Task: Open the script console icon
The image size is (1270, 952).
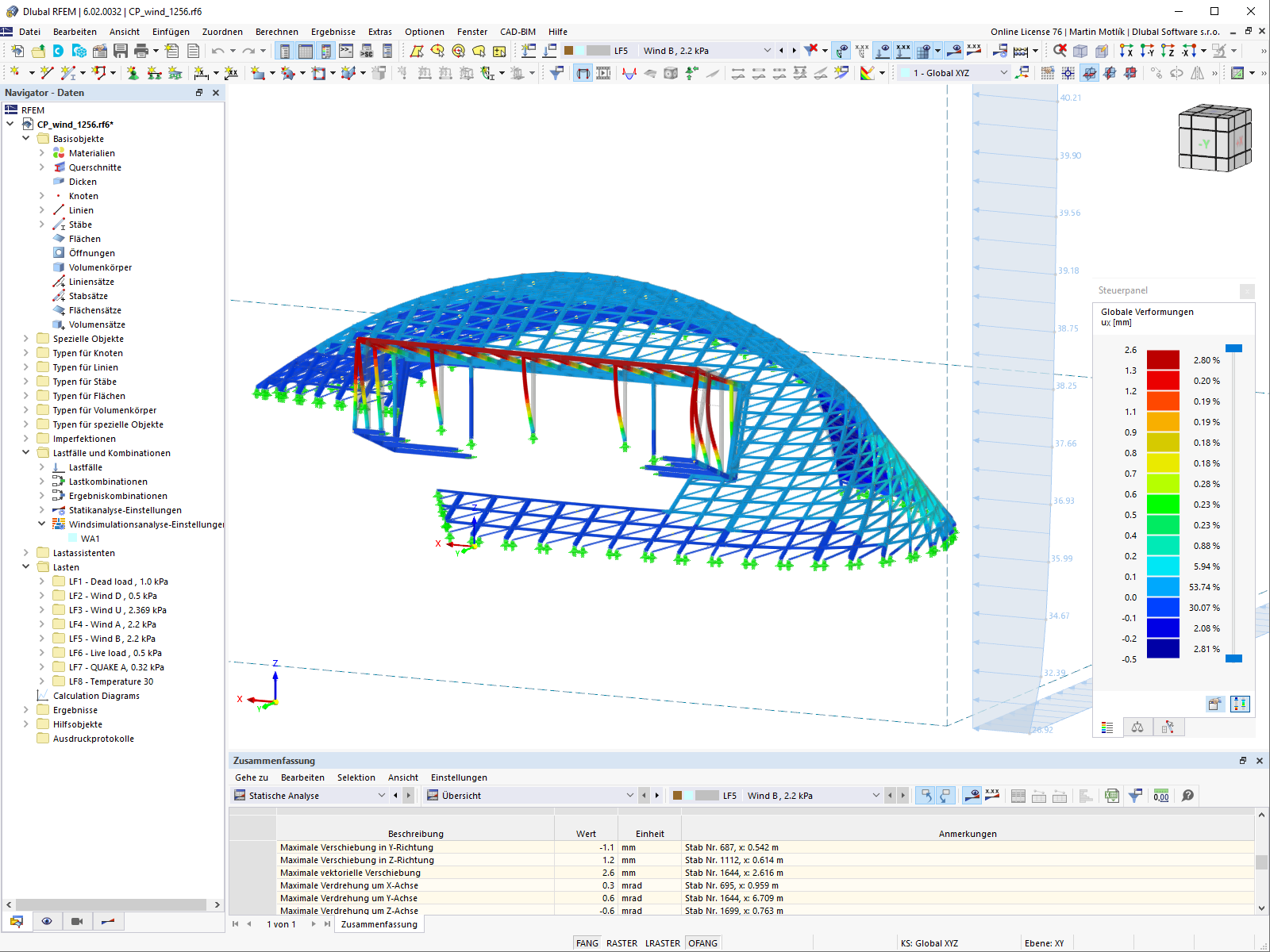Action: 346,51
